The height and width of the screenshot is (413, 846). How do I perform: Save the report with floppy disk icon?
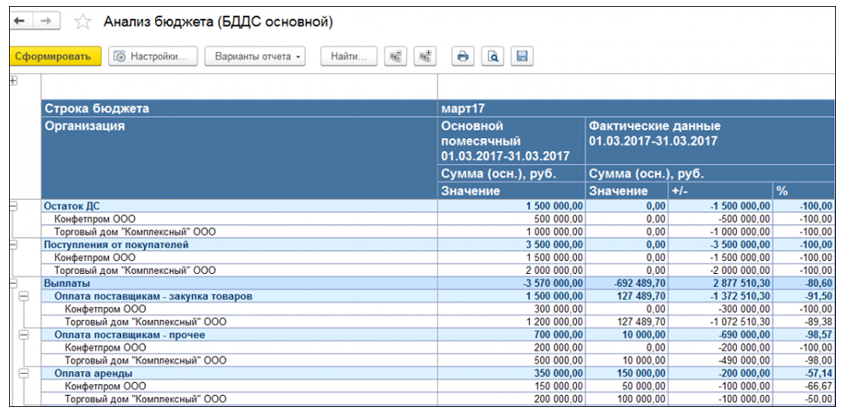click(x=522, y=57)
